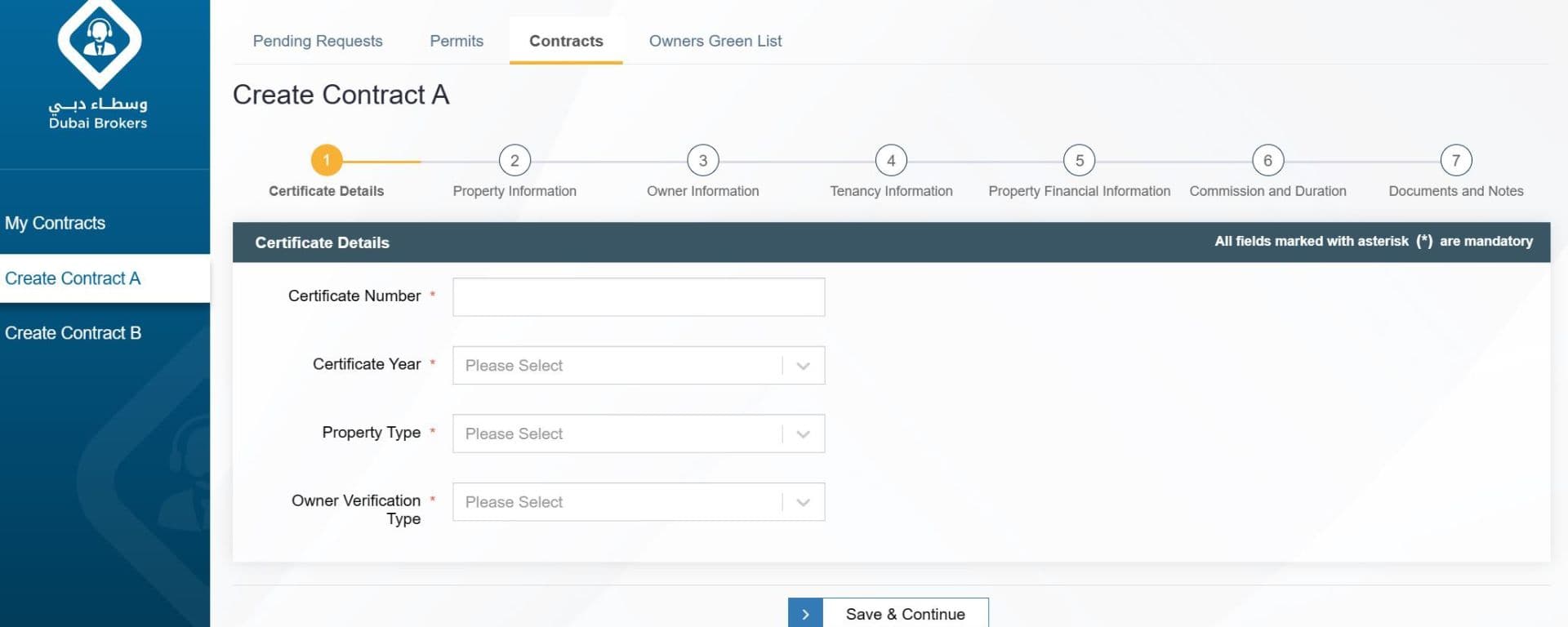
Task: Click the mandatory fields asterisk notice
Action: tap(1374, 241)
